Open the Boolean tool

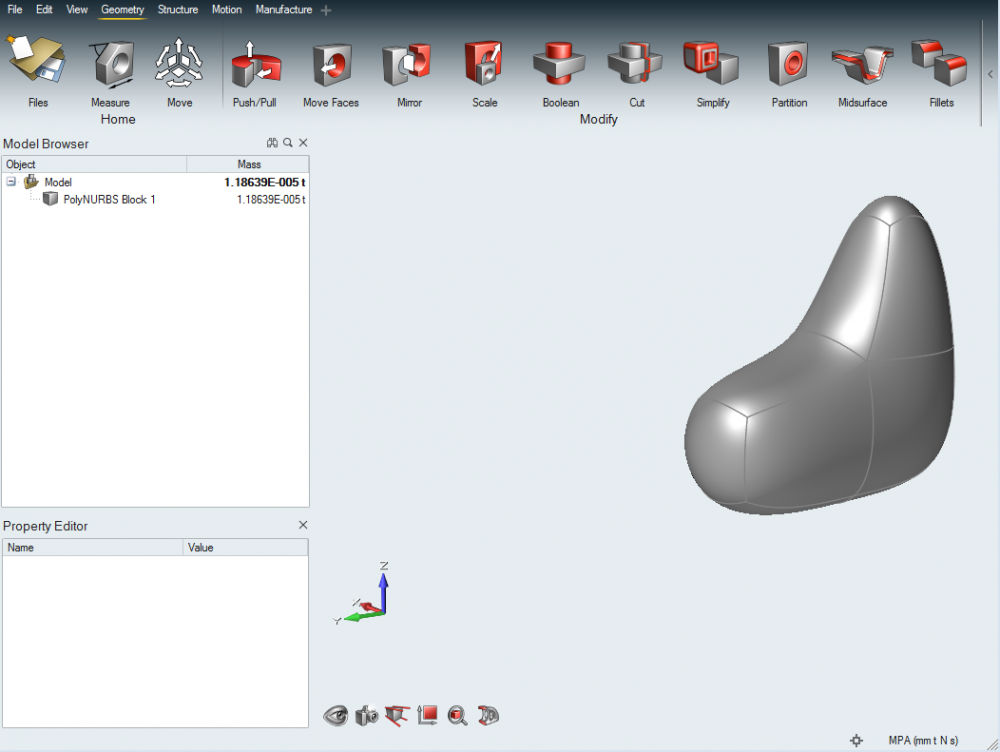[559, 63]
